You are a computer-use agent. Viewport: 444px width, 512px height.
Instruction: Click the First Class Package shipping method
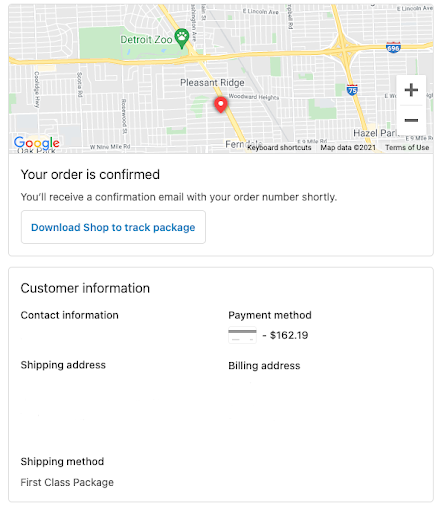(x=67, y=482)
